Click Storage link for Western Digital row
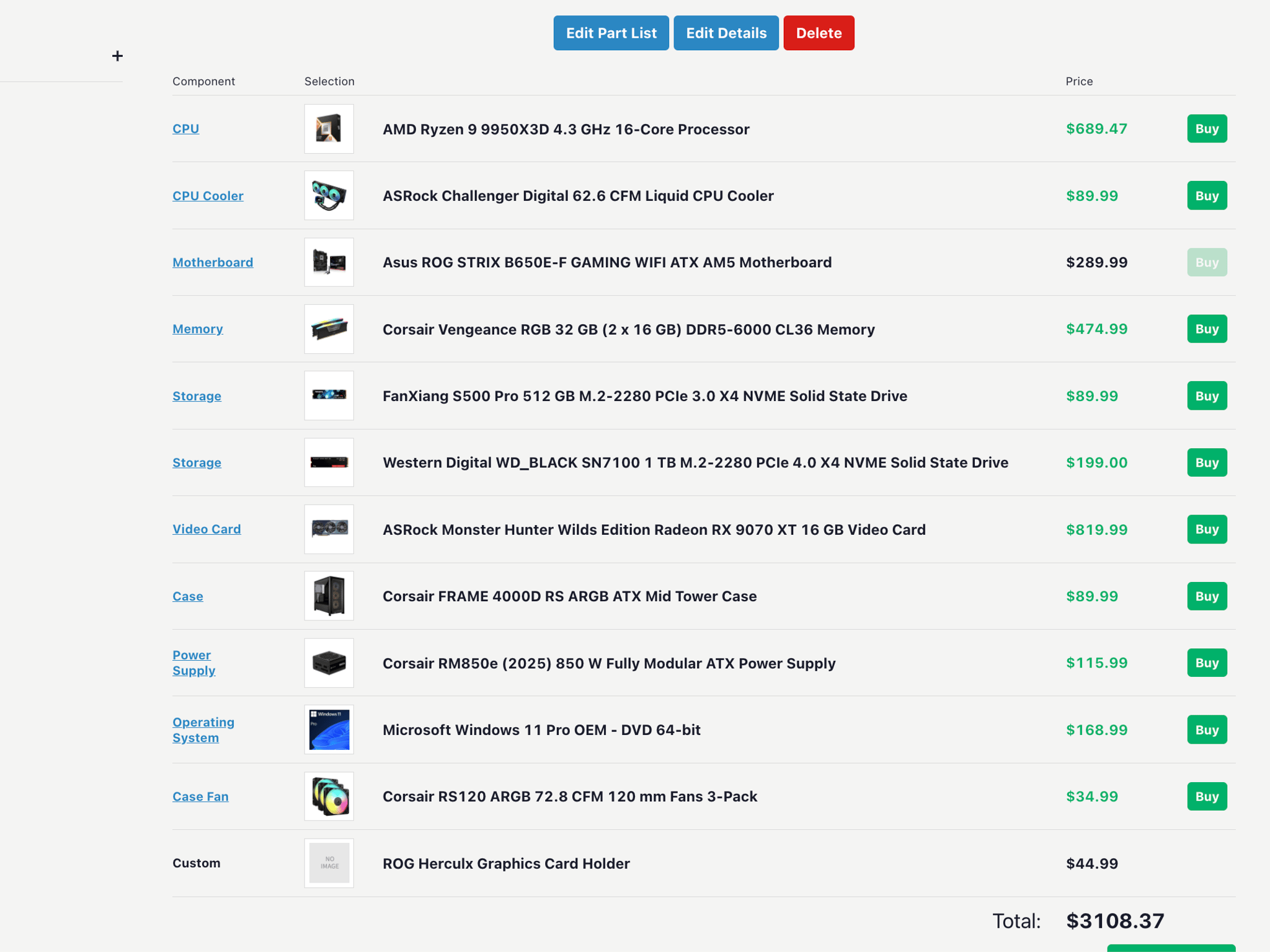This screenshot has height=952, width=1270. (x=197, y=462)
